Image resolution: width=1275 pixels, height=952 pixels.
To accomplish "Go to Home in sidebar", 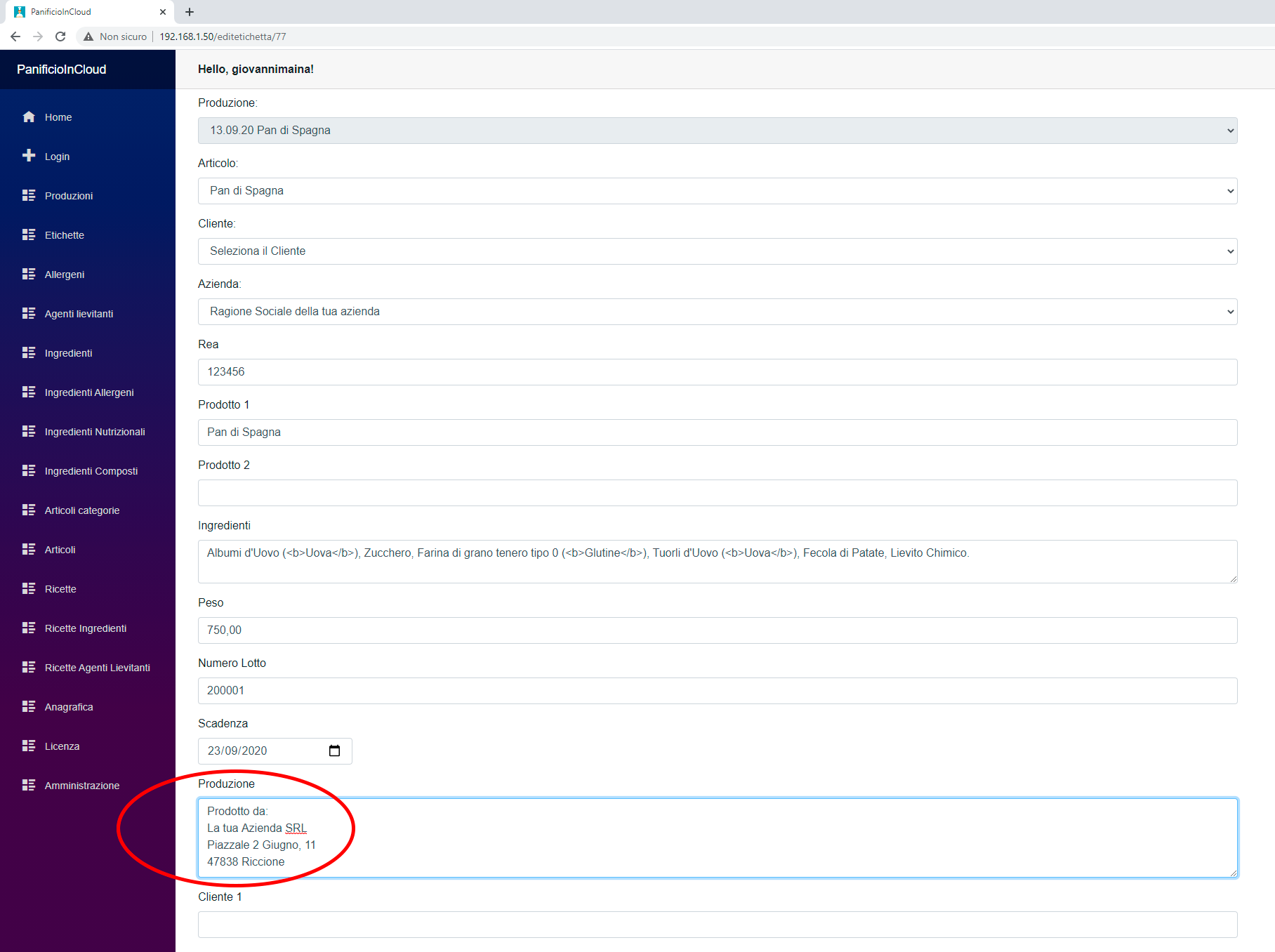I will click(x=58, y=117).
